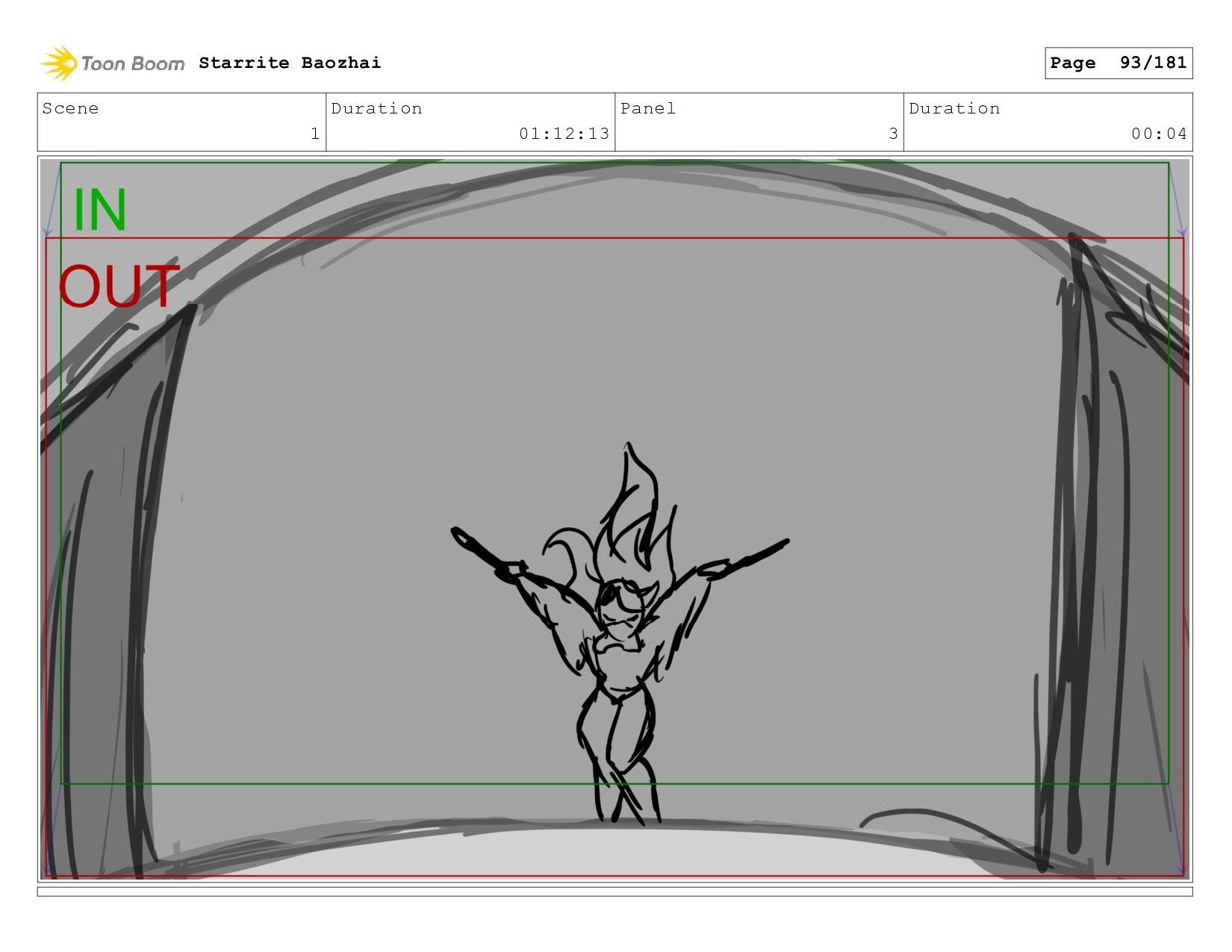Click the 'Page 93/181' indicator
Screen dimensions: 1232x952
click(1118, 63)
